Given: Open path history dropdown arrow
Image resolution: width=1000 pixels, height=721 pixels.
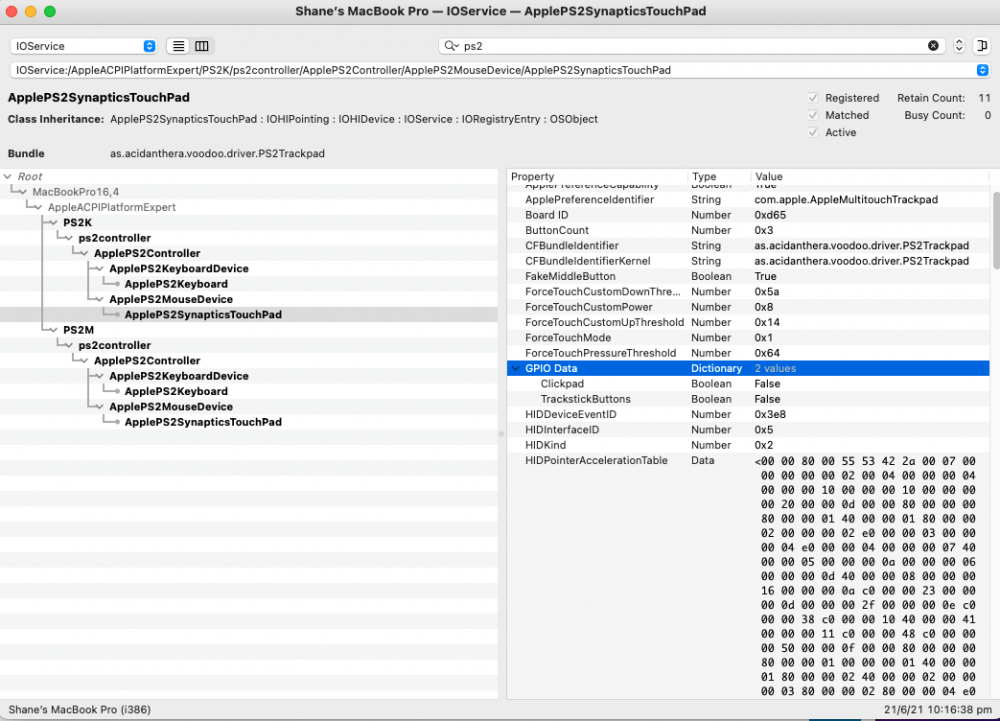Looking at the screenshot, I should click(982, 70).
